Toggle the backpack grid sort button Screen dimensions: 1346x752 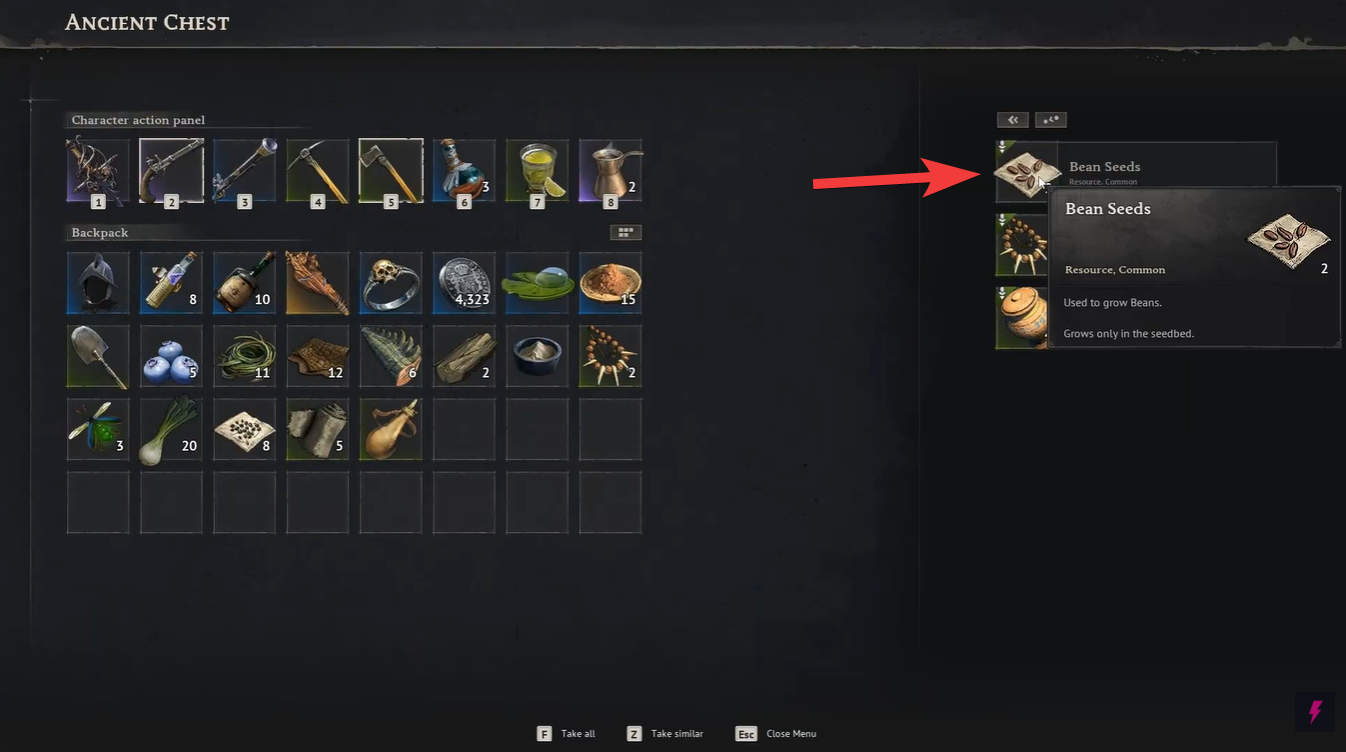tap(626, 232)
